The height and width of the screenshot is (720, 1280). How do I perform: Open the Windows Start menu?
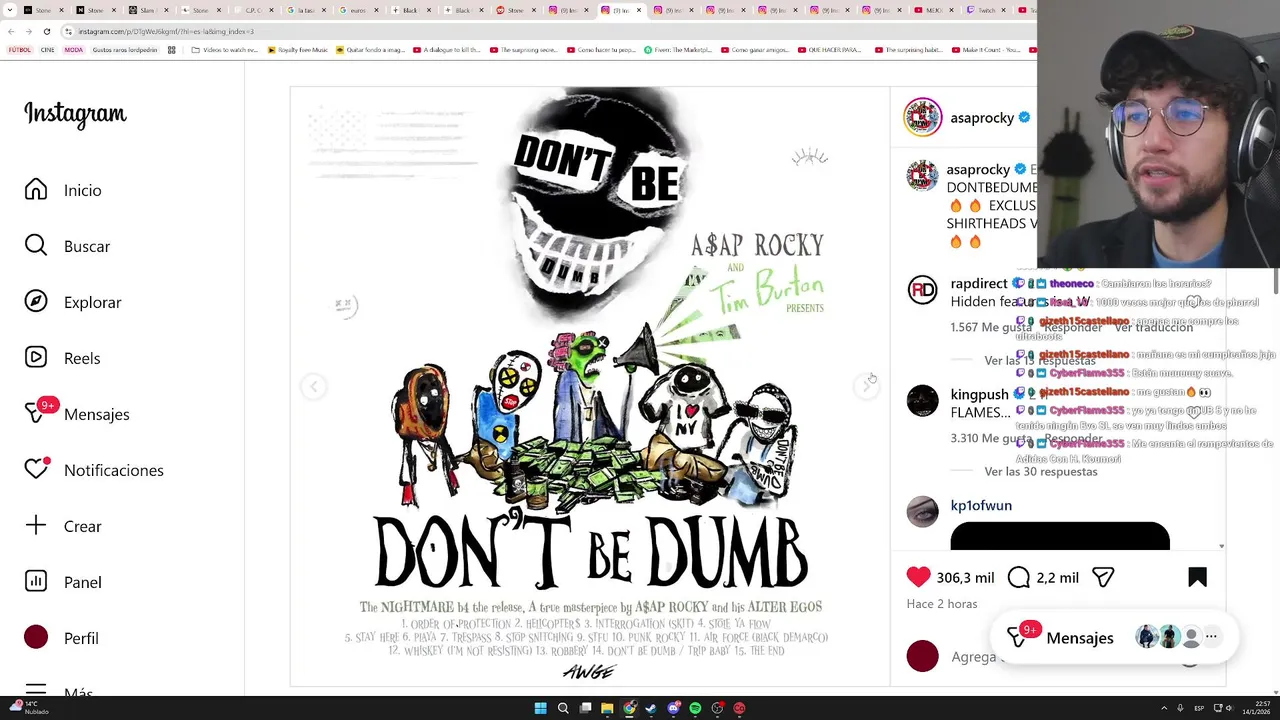tap(540, 708)
